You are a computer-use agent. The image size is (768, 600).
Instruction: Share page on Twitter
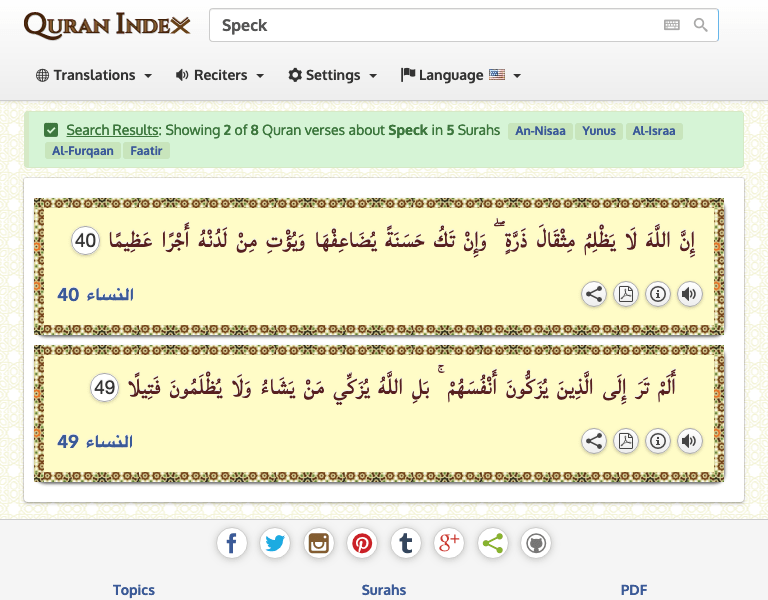click(275, 543)
